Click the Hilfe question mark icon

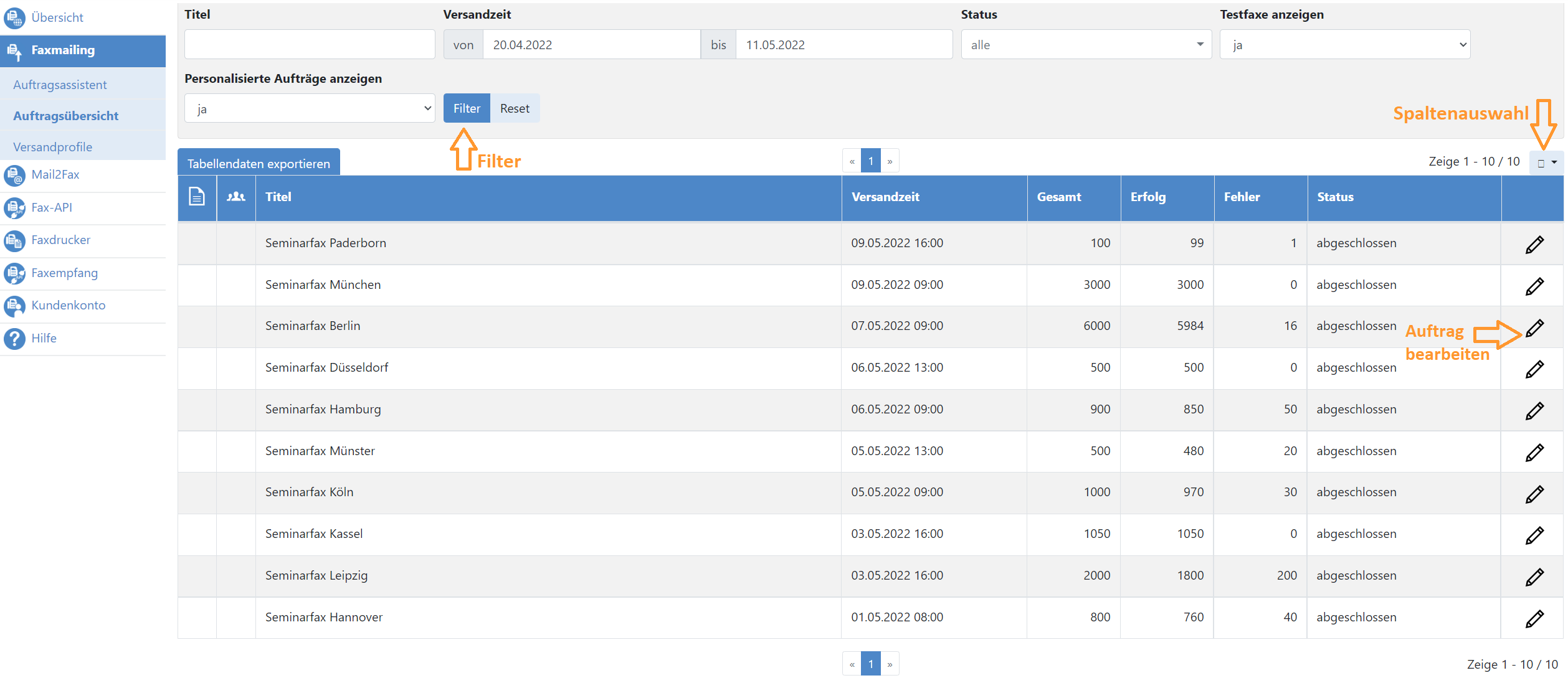click(x=14, y=339)
